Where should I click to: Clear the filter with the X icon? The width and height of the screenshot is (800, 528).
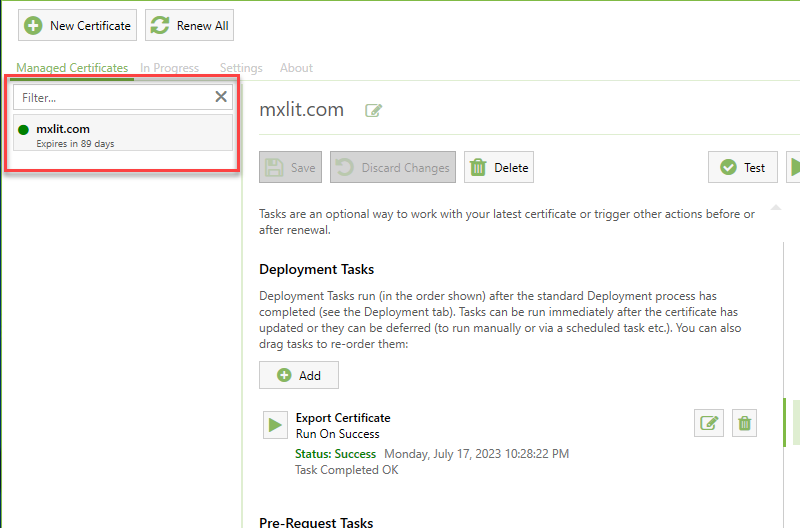pyautogui.click(x=221, y=97)
